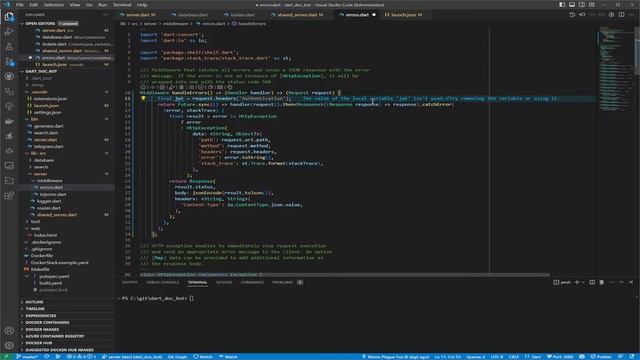The width and height of the screenshot is (640, 360).
Task: Open the new terminal profile dropdown arrow
Action: pyautogui.click(x=583, y=282)
